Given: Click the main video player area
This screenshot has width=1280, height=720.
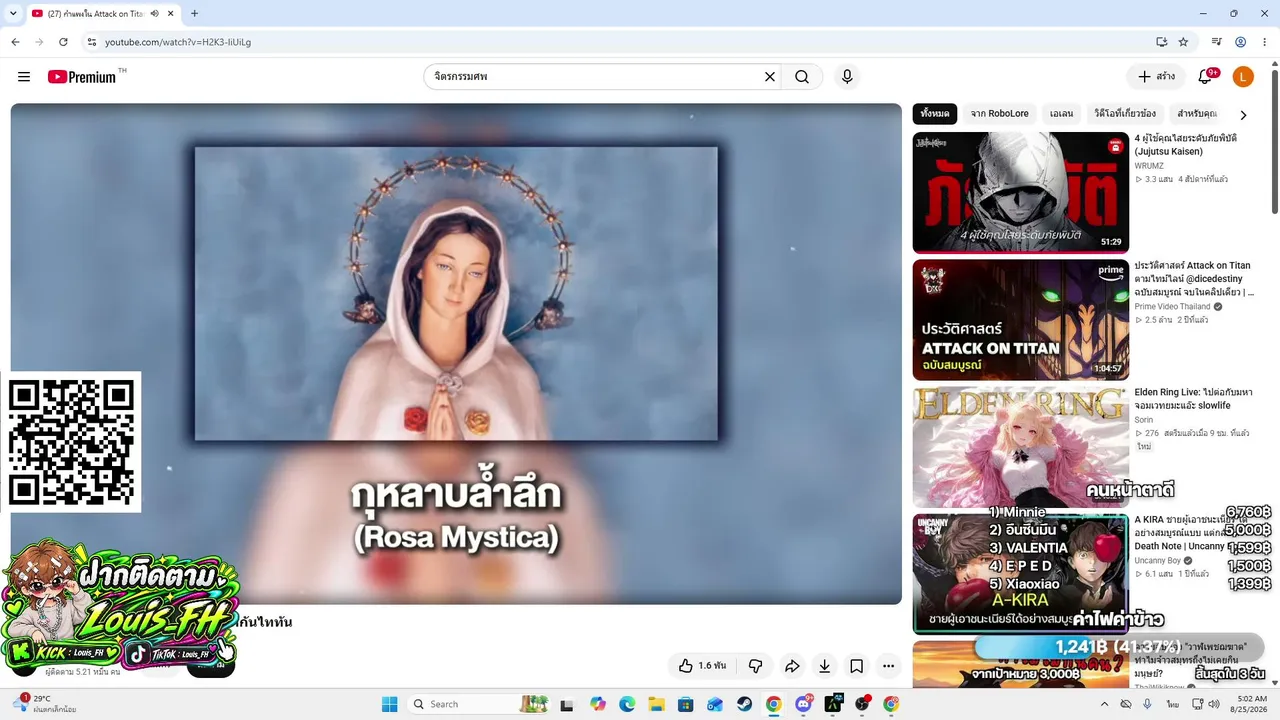Looking at the screenshot, I should coord(456,354).
